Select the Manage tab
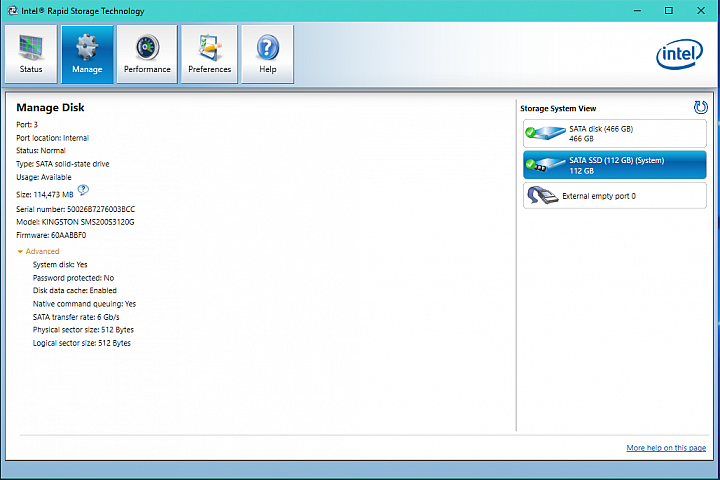This screenshot has width=720, height=480. point(87,54)
